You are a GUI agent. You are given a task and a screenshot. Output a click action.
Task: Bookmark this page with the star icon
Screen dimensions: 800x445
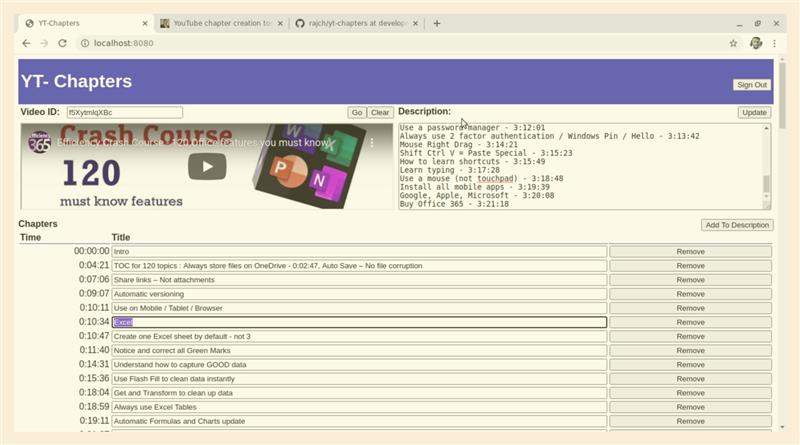[x=733, y=43]
